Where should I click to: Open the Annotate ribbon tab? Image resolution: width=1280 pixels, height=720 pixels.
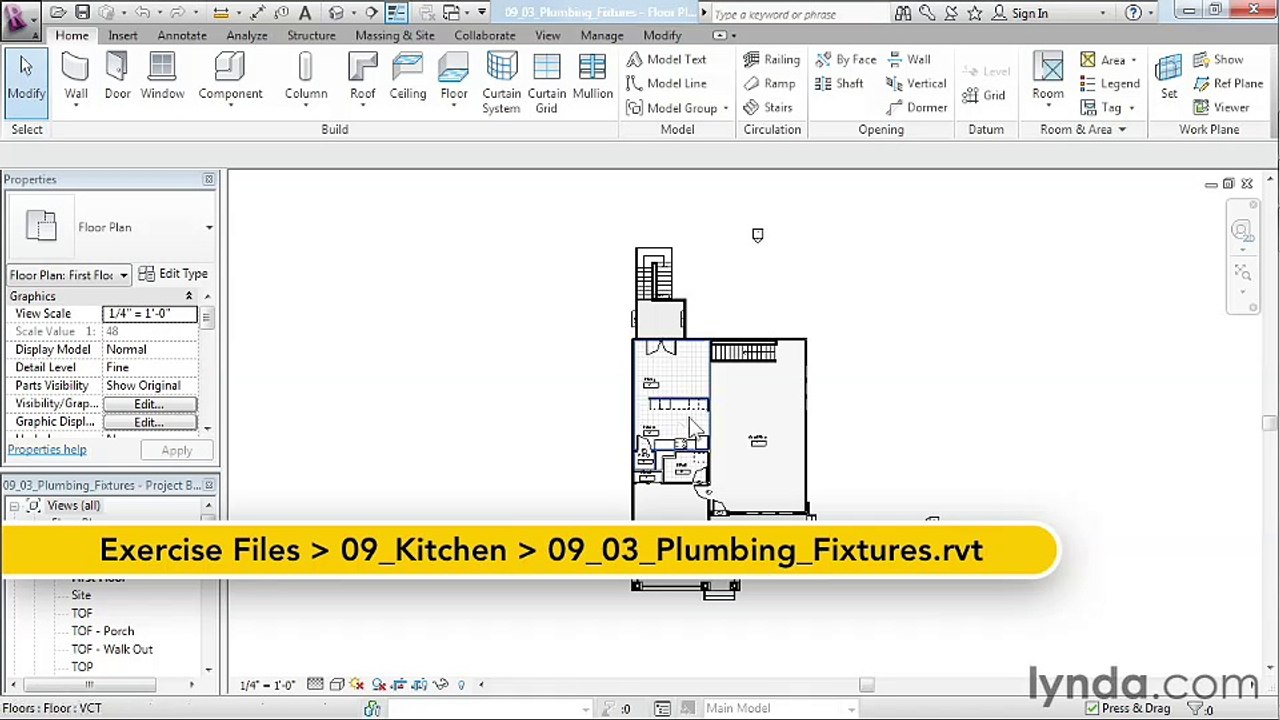182,35
